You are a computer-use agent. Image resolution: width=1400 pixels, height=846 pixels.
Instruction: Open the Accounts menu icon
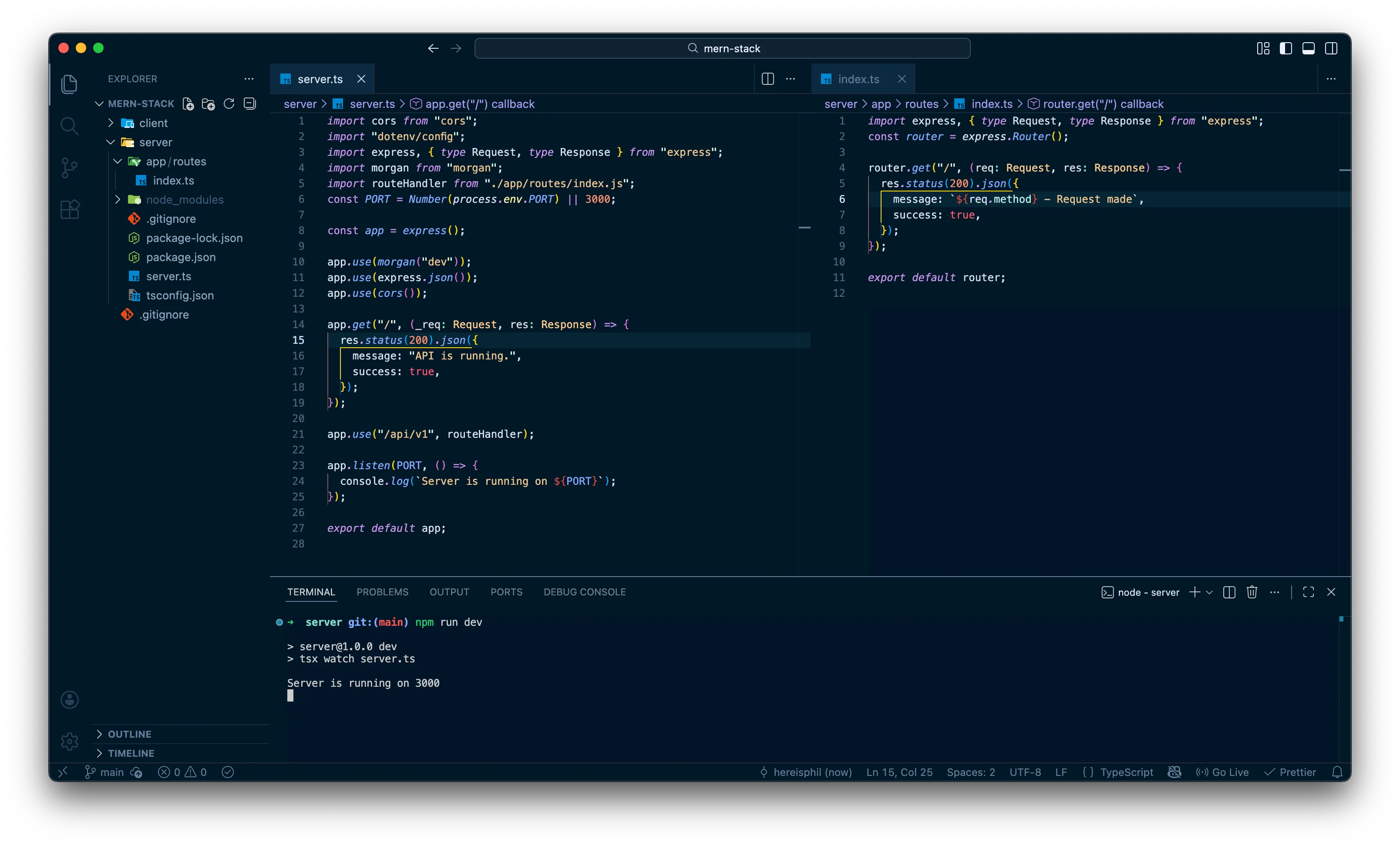69,699
